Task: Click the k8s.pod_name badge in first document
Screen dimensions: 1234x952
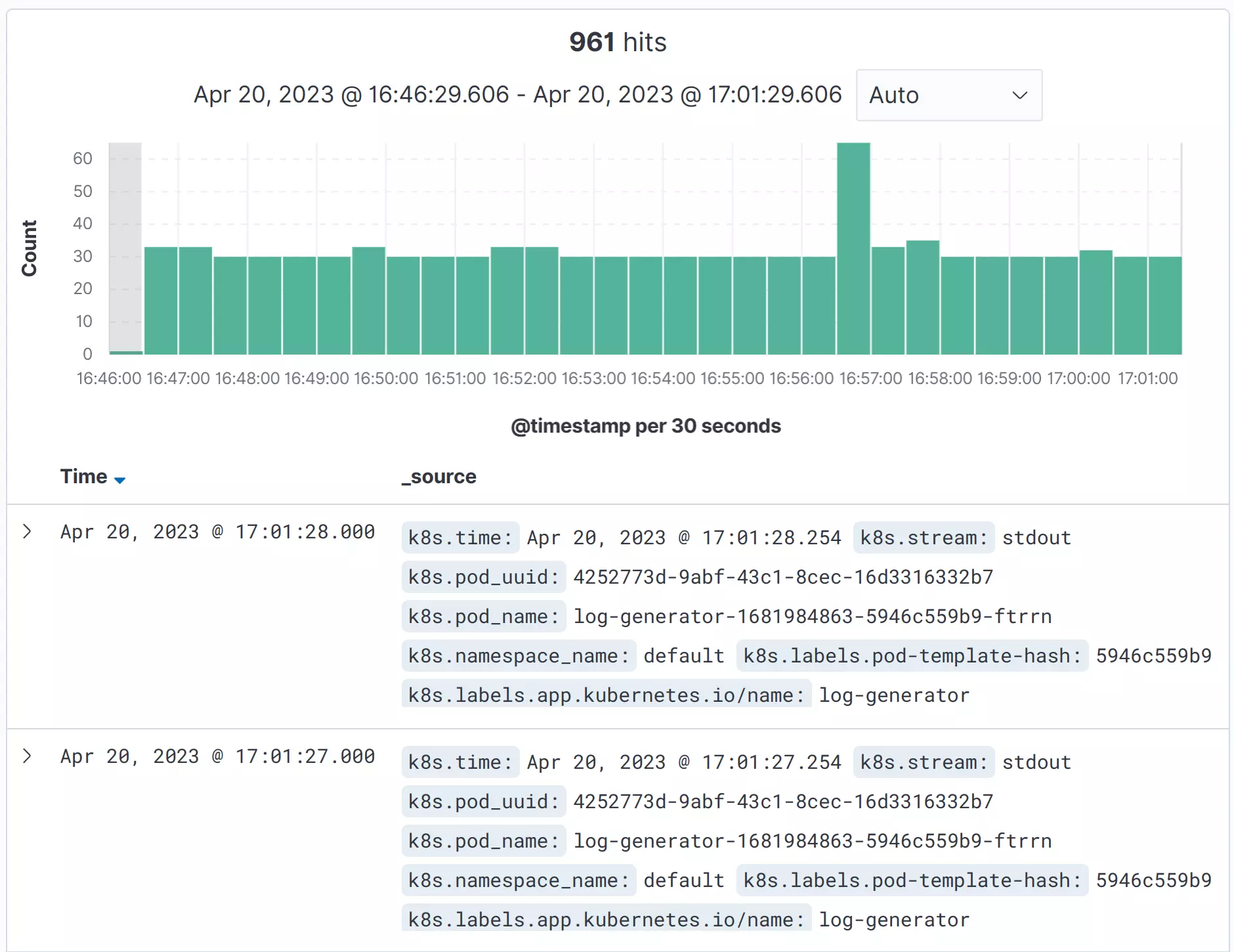Action: click(x=483, y=616)
